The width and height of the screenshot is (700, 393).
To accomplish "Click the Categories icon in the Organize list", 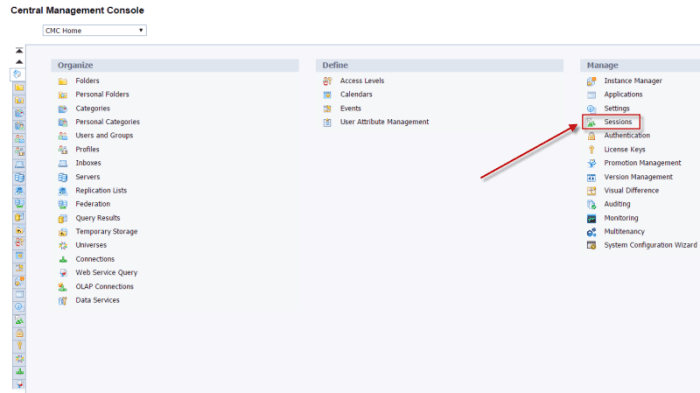I will click(x=63, y=109).
